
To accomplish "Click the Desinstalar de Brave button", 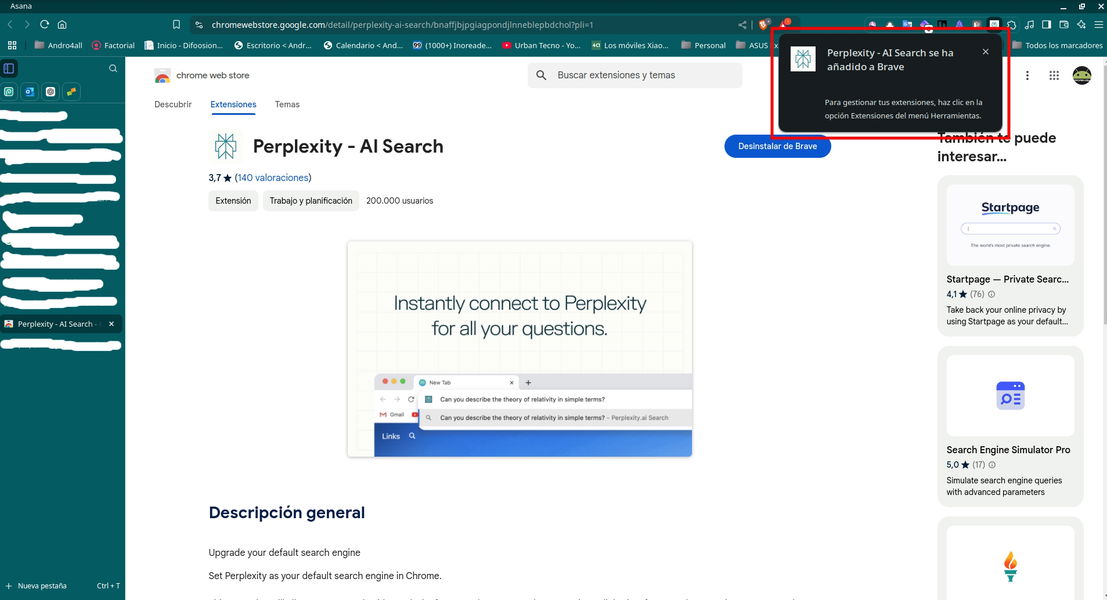I will pos(777,146).
